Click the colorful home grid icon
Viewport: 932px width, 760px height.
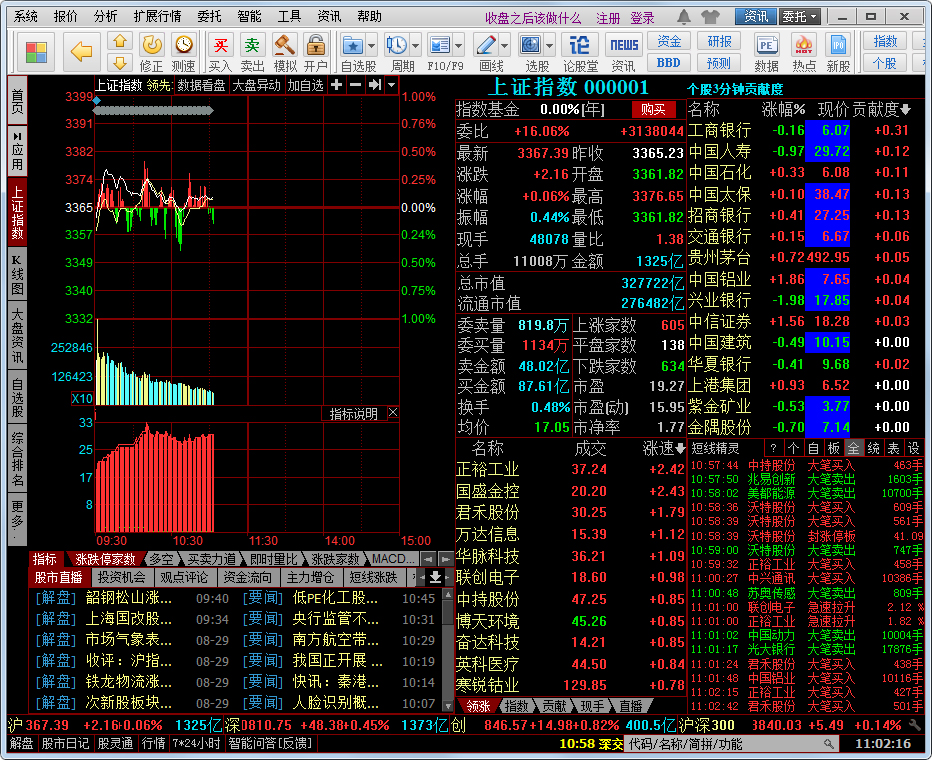point(36,52)
